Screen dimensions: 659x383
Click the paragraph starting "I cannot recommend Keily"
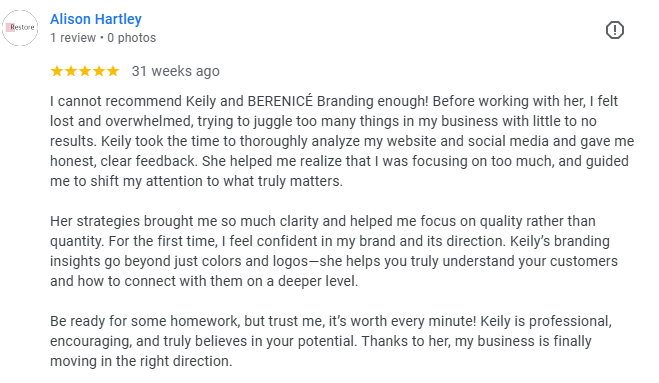point(342,141)
